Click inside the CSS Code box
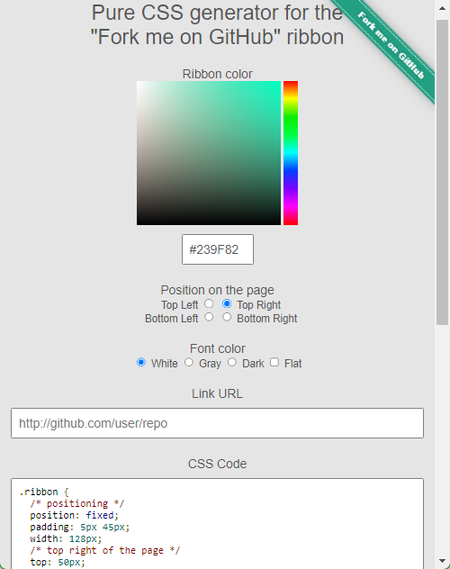 point(217,524)
